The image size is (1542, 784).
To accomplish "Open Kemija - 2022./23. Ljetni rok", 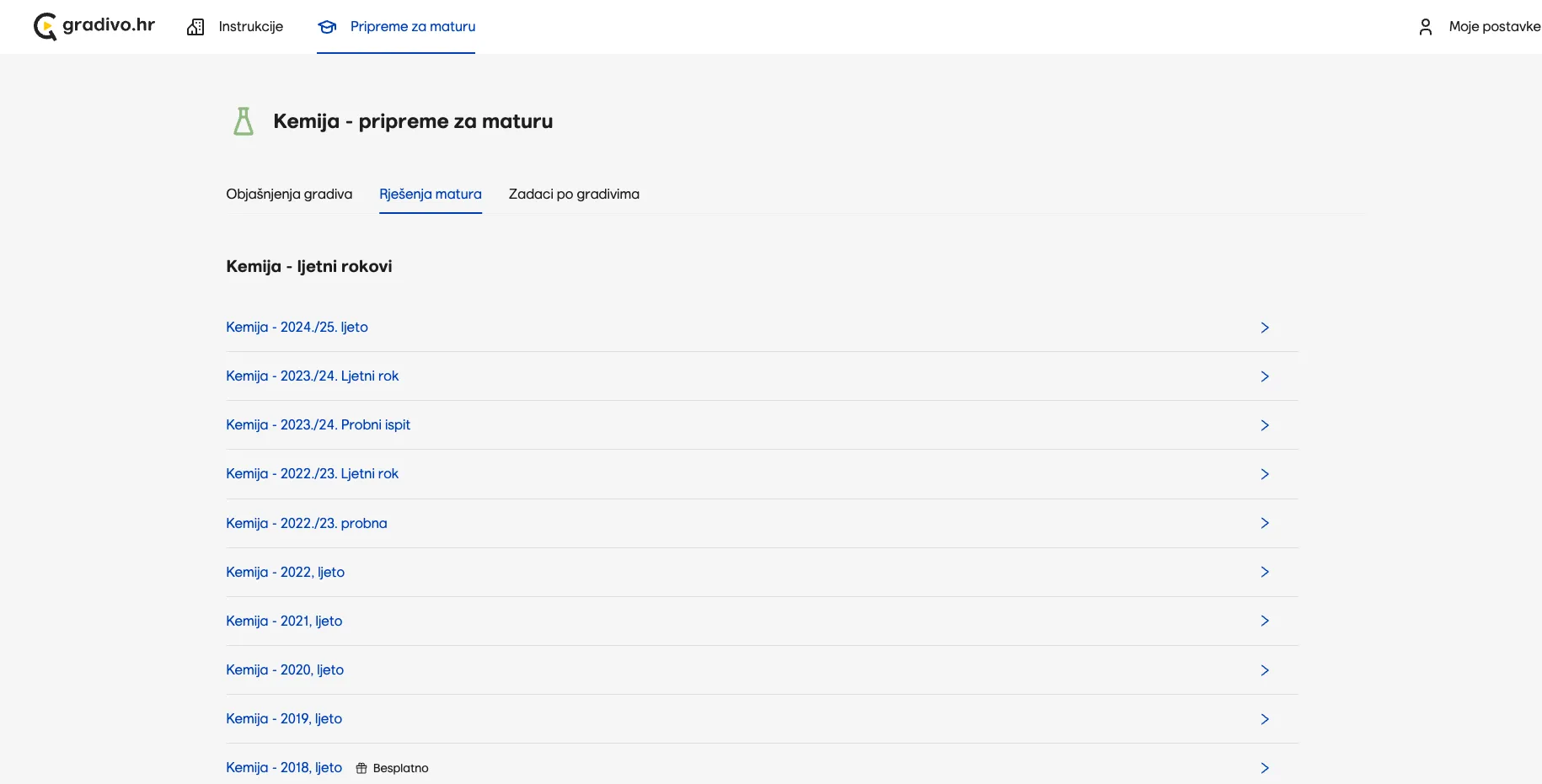I will pos(312,473).
